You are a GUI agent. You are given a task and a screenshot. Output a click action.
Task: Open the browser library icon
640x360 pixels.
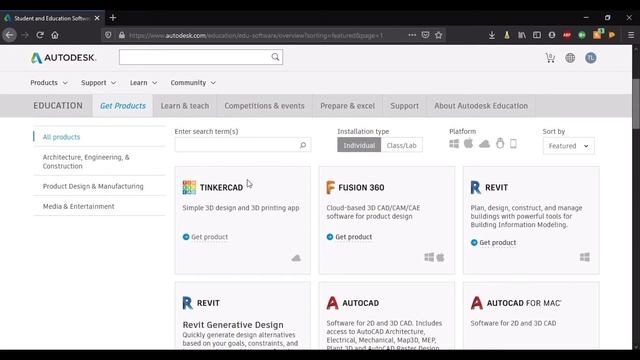tap(522, 35)
